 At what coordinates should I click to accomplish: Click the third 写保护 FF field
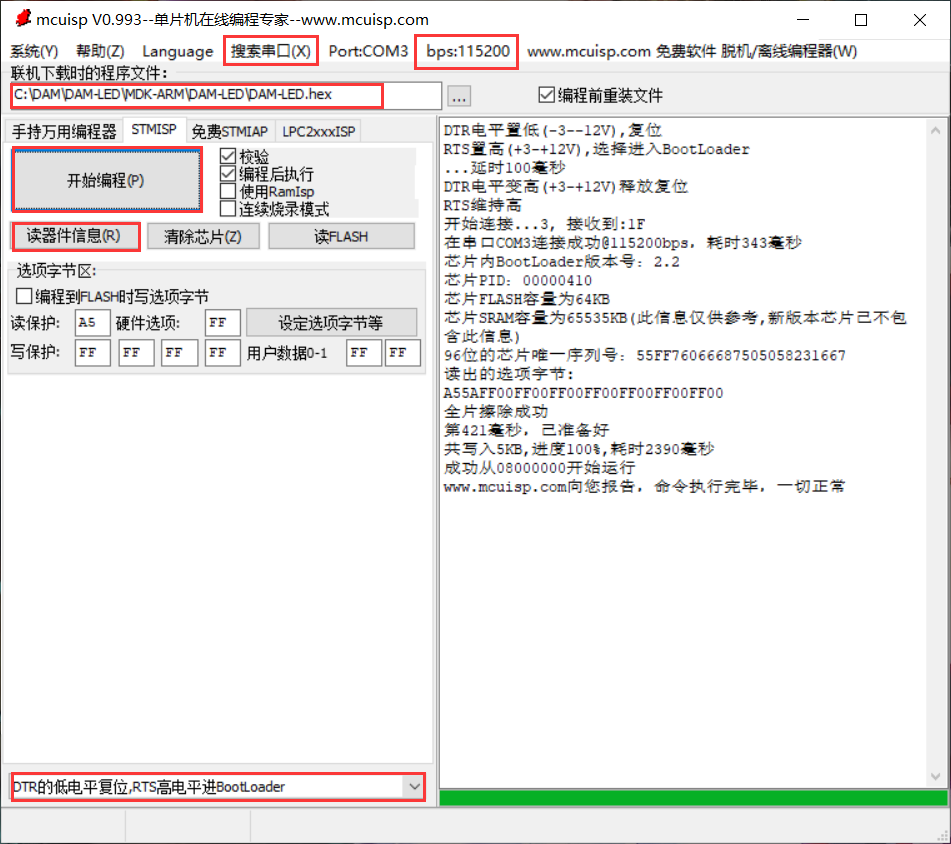click(180, 352)
